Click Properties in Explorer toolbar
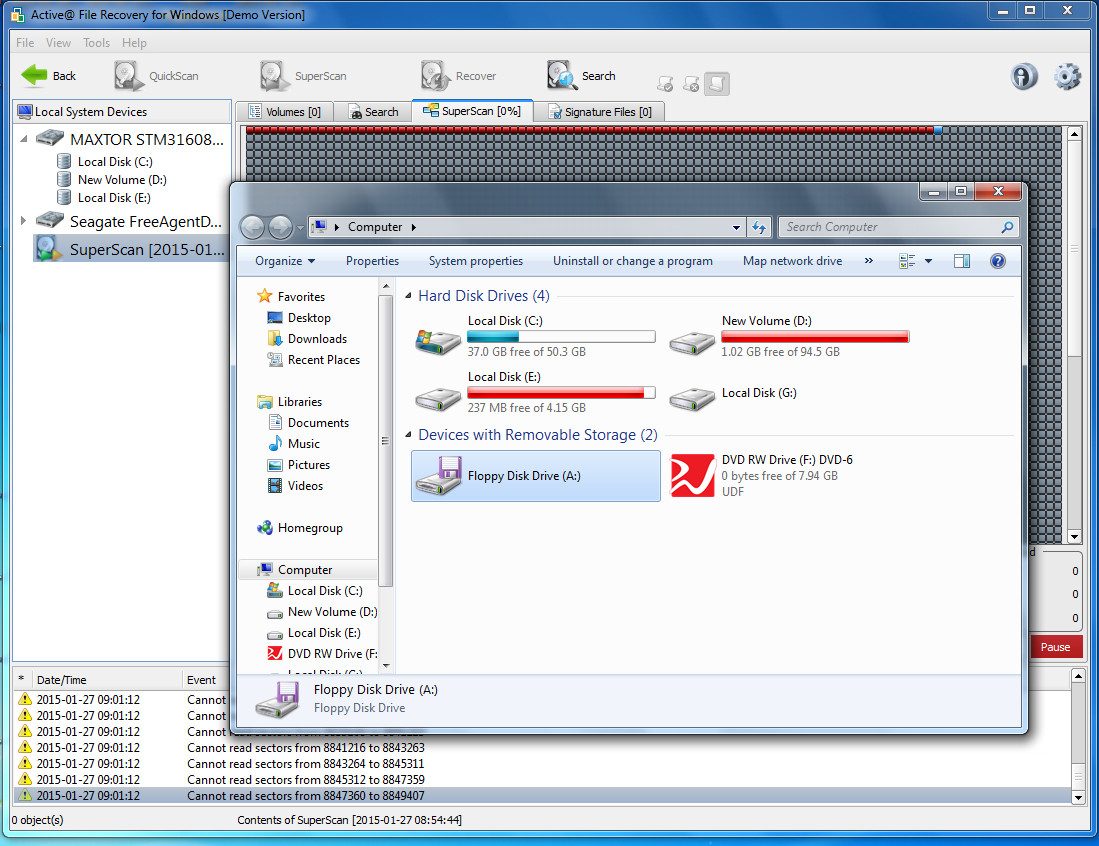This screenshot has height=846, width=1099. 372,261
